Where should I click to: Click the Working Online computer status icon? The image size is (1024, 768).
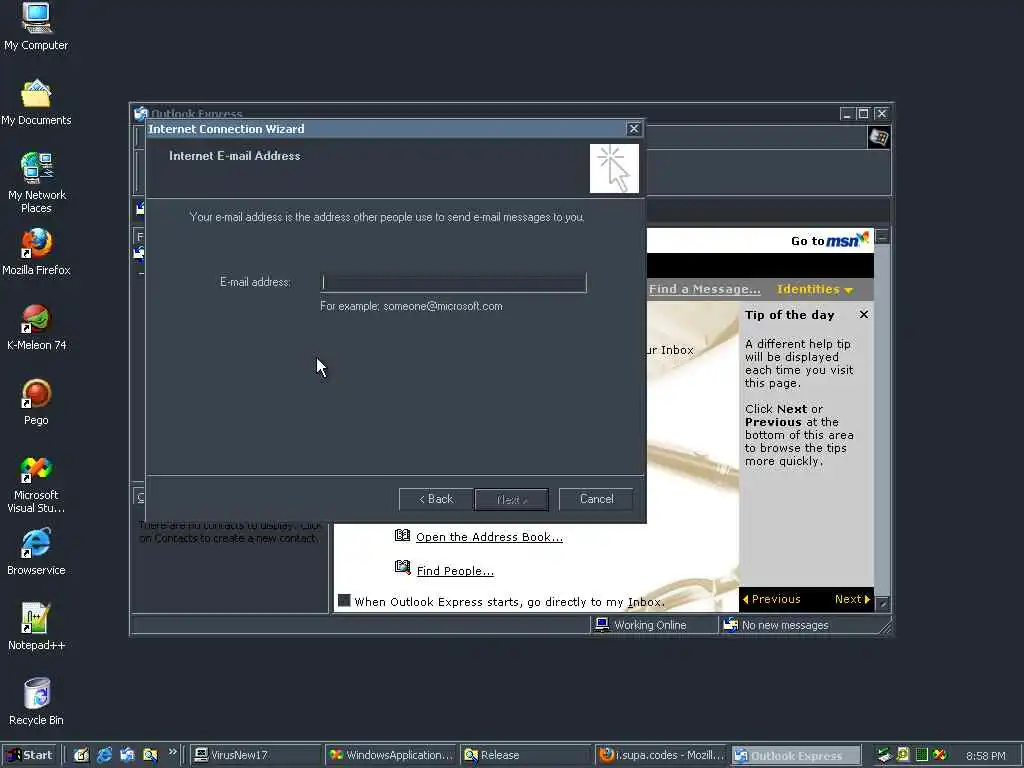point(602,624)
